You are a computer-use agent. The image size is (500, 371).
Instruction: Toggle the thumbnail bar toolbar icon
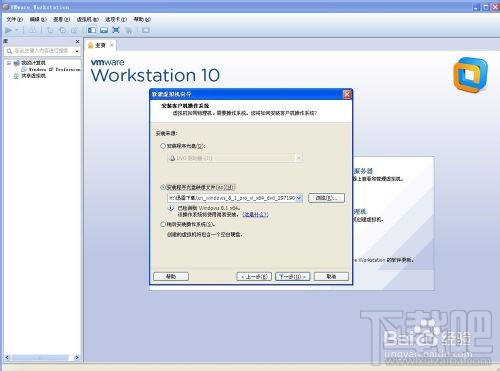[x=104, y=30]
